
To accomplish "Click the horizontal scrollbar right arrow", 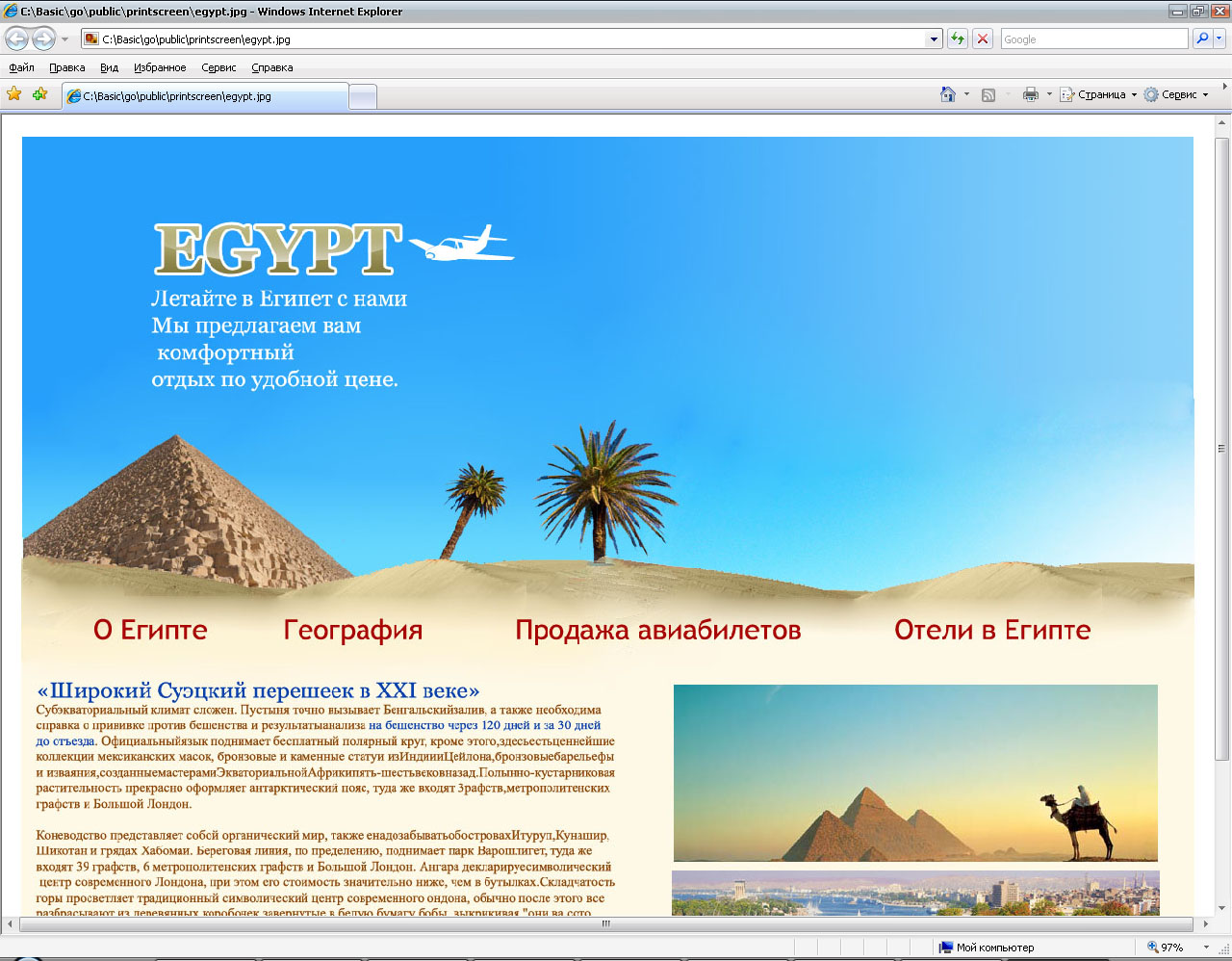I will pos(1205,923).
